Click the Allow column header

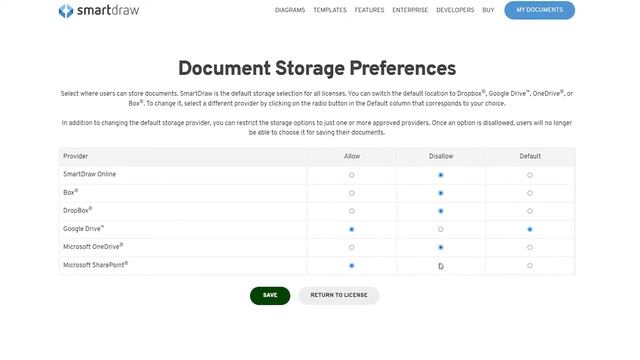coord(352,156)
